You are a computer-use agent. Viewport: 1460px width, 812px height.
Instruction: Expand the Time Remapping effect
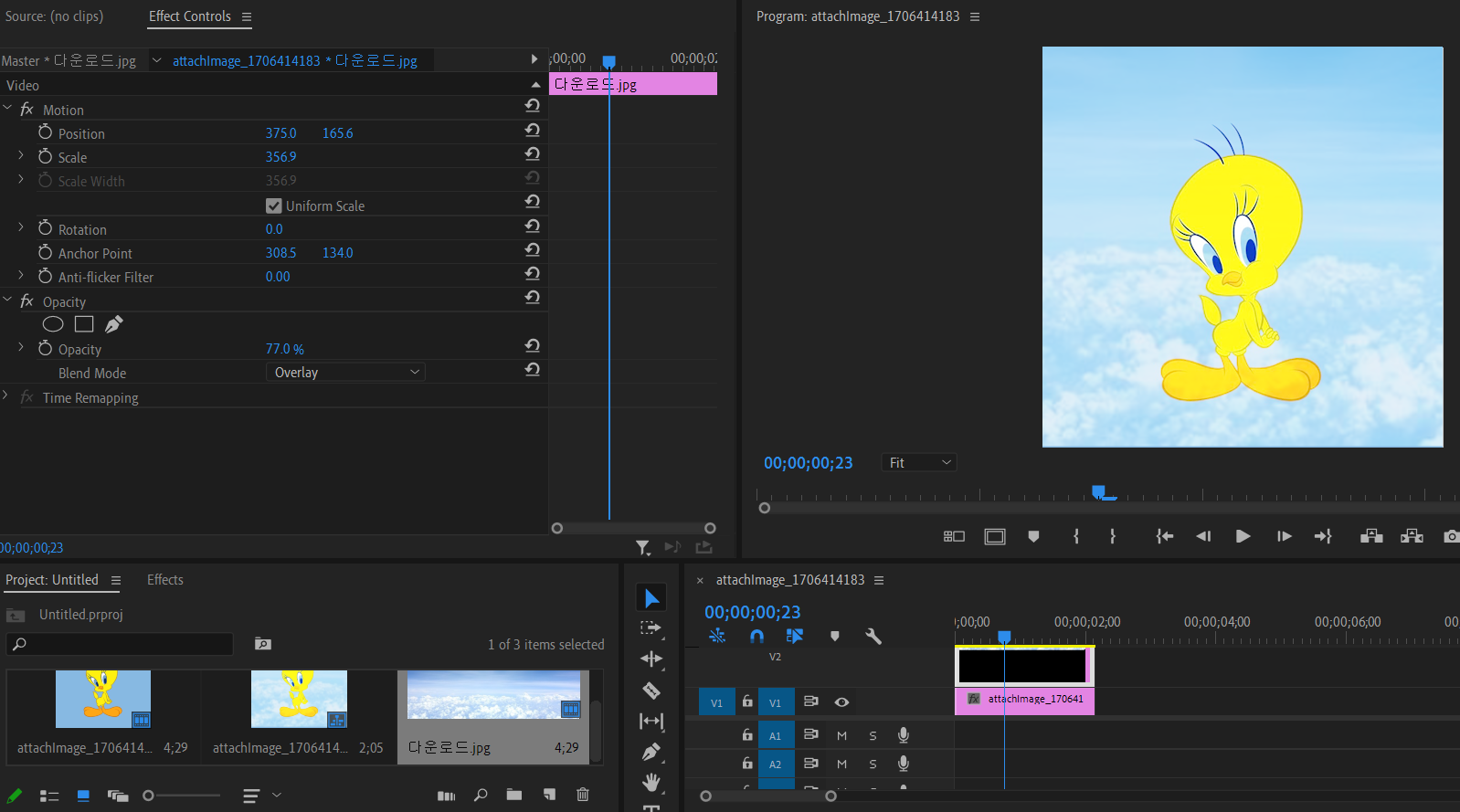[x=5, y=395]
